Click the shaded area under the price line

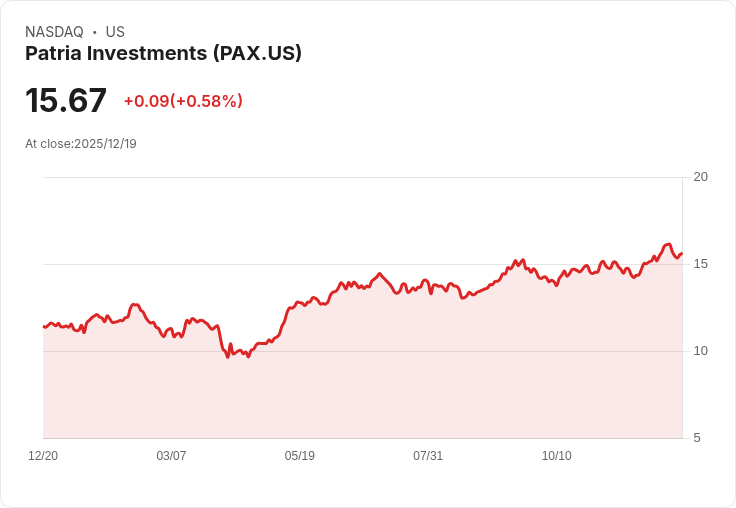pyautogui.click(x=400, y=380)
